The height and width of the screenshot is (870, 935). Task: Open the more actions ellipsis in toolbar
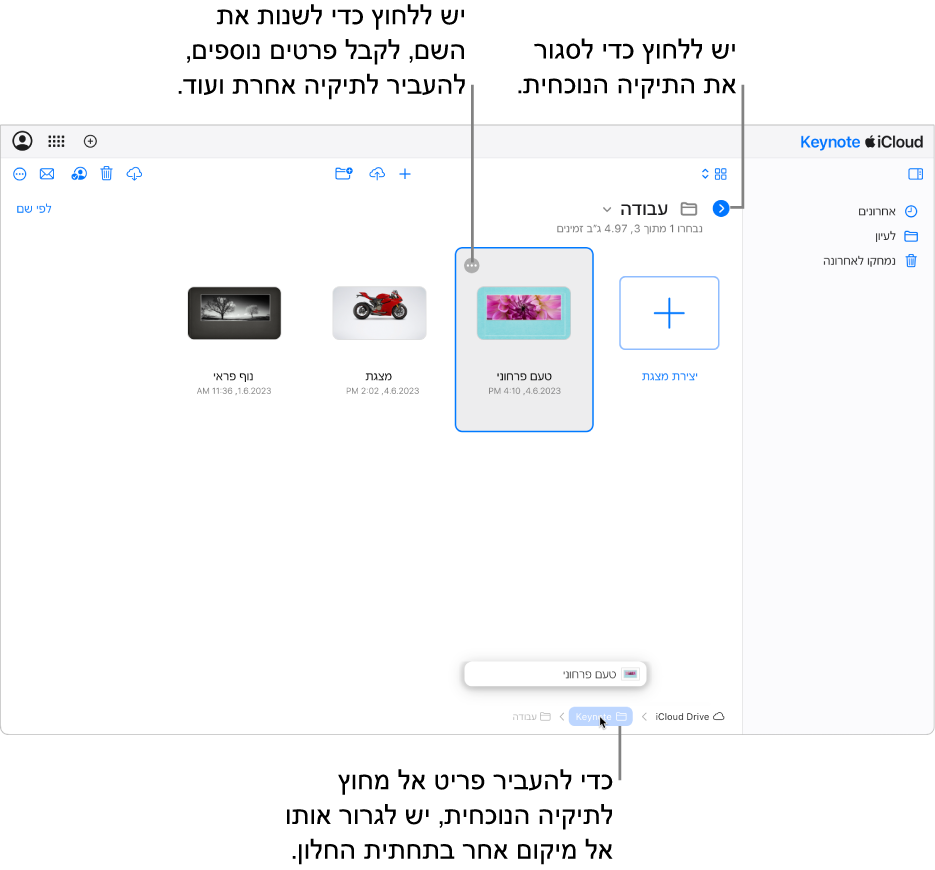coord(20,174)
